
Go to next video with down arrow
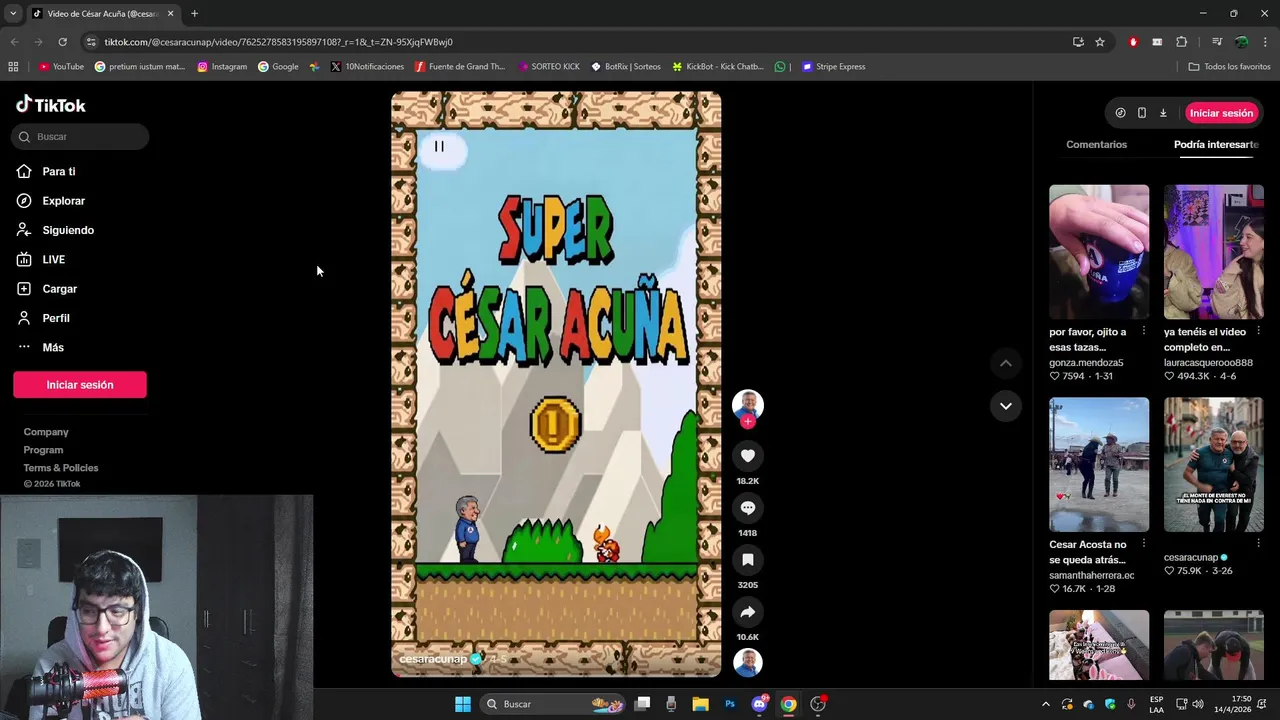1006,406
